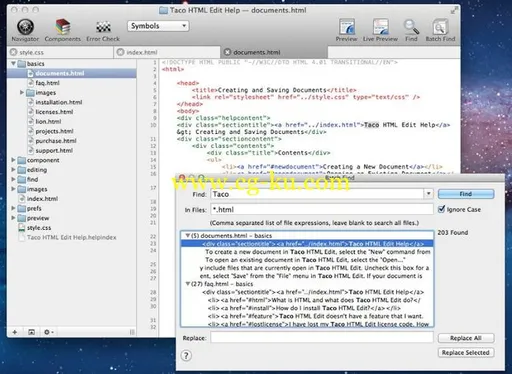The height and width of the screenshot is (374, 512).
Task: Select index.html in the sidebar tree
Action: coord(42,199)
